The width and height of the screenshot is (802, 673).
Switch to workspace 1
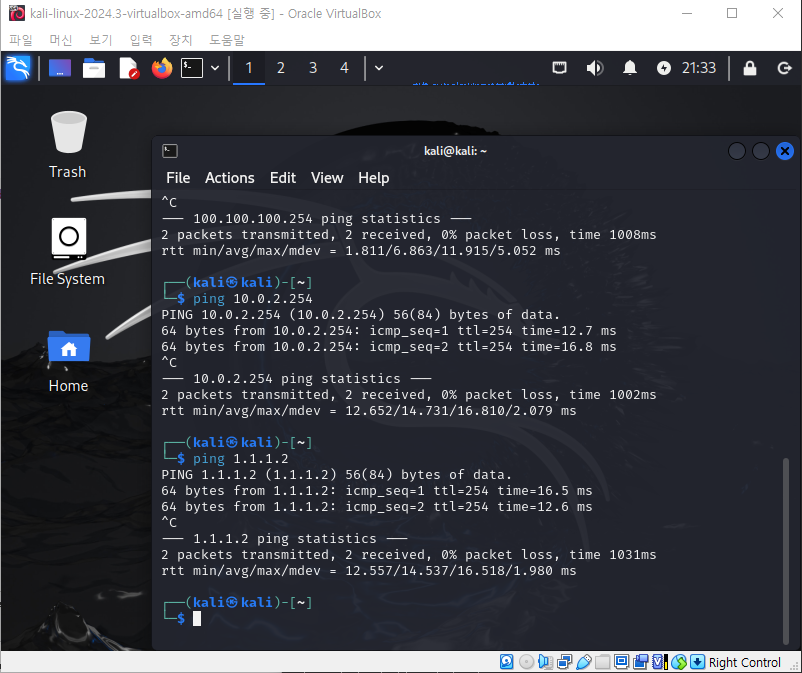pos(249,68)
